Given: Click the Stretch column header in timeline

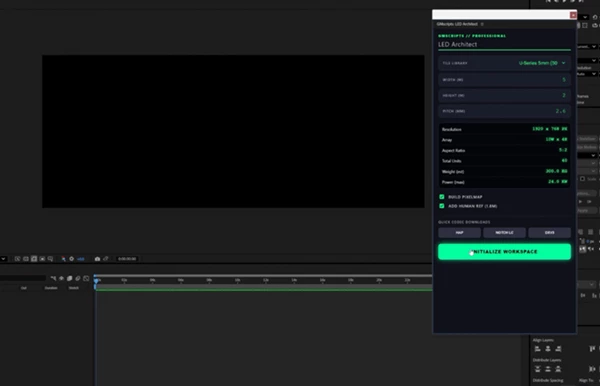Looking at the screenshot, I should (73, 288).
